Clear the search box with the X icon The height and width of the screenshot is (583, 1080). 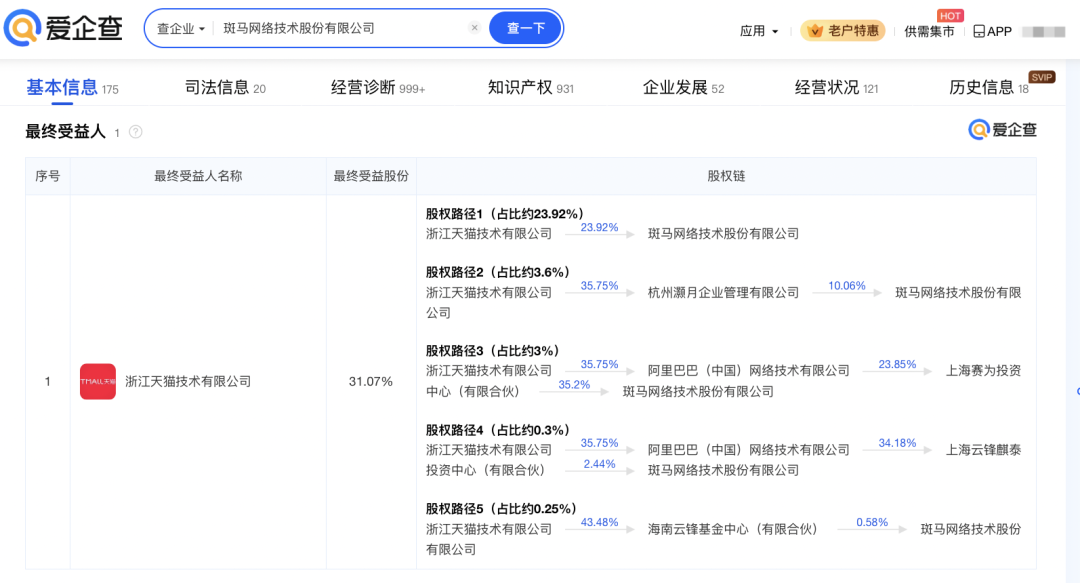[x=475, y=28]
